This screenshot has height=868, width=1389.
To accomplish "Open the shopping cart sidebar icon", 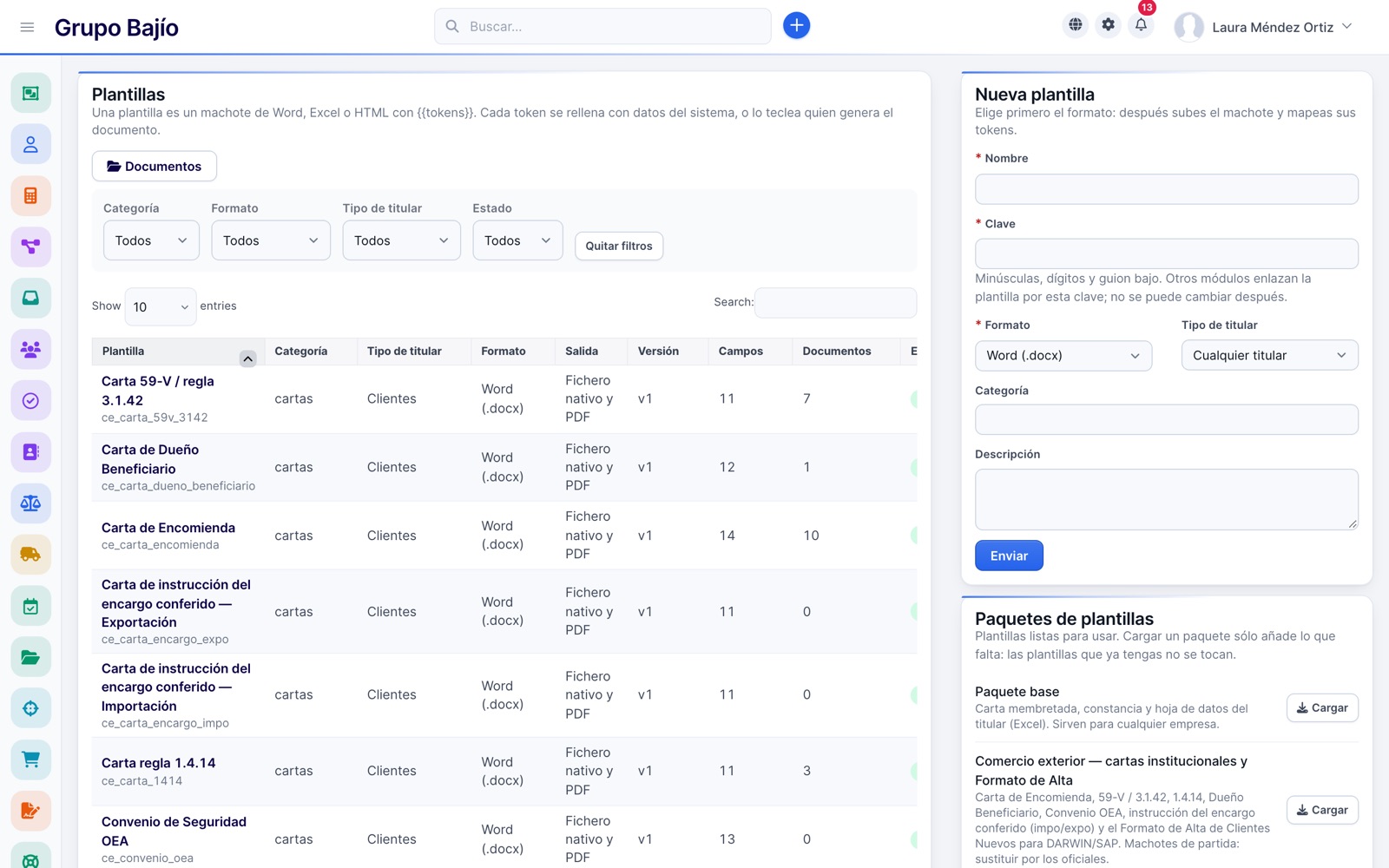I will [x=30, y=759].
